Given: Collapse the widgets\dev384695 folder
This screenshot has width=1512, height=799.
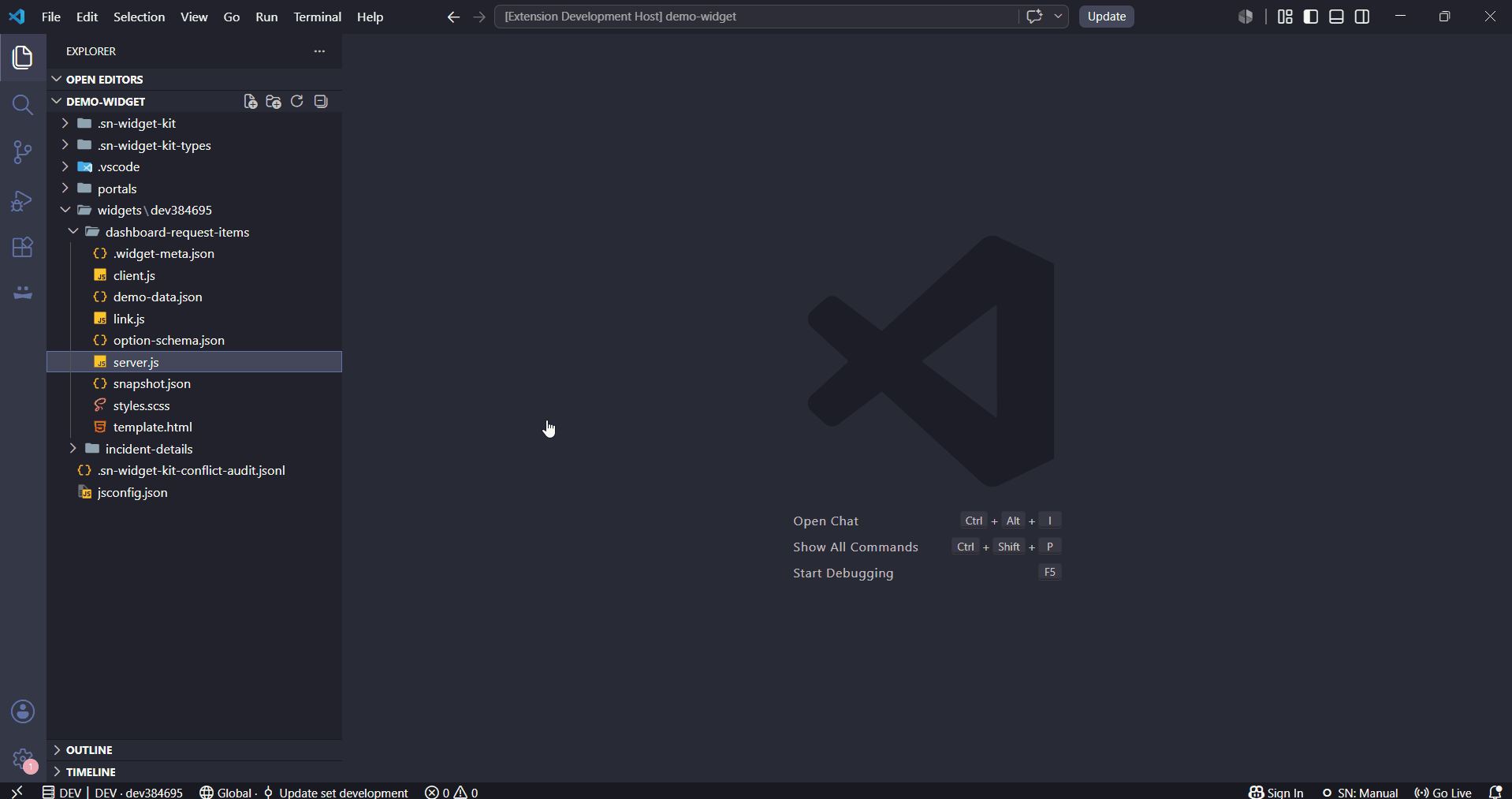Looking at the screenshot, I should coord(195,210).
